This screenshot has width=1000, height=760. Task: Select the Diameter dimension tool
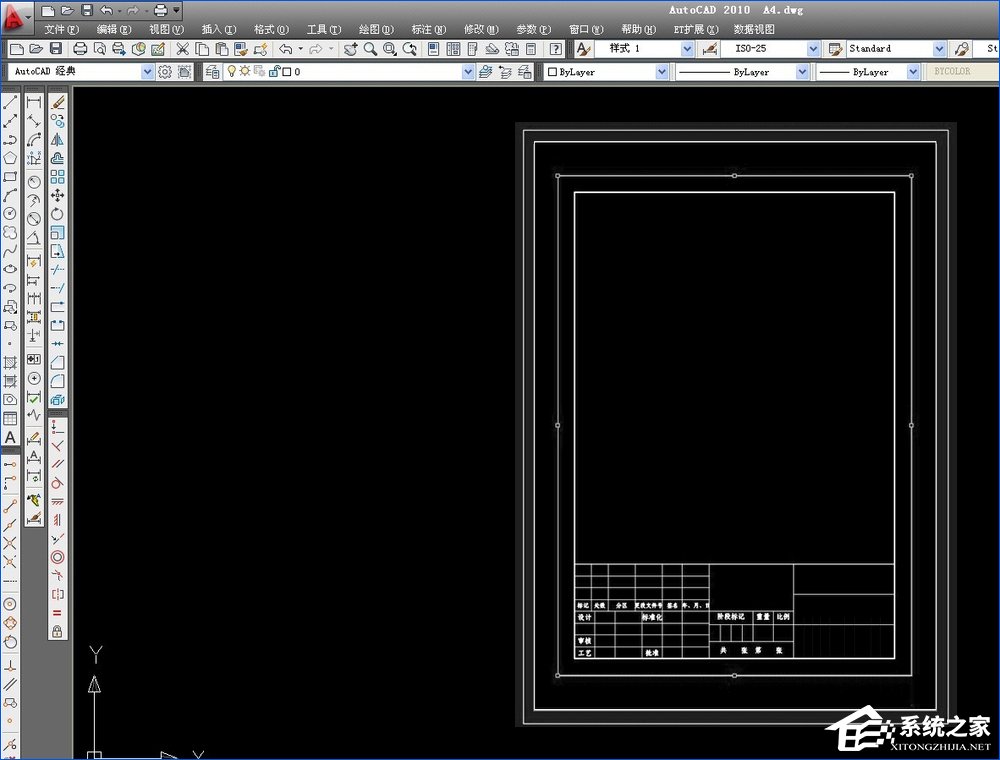(34, 219)
